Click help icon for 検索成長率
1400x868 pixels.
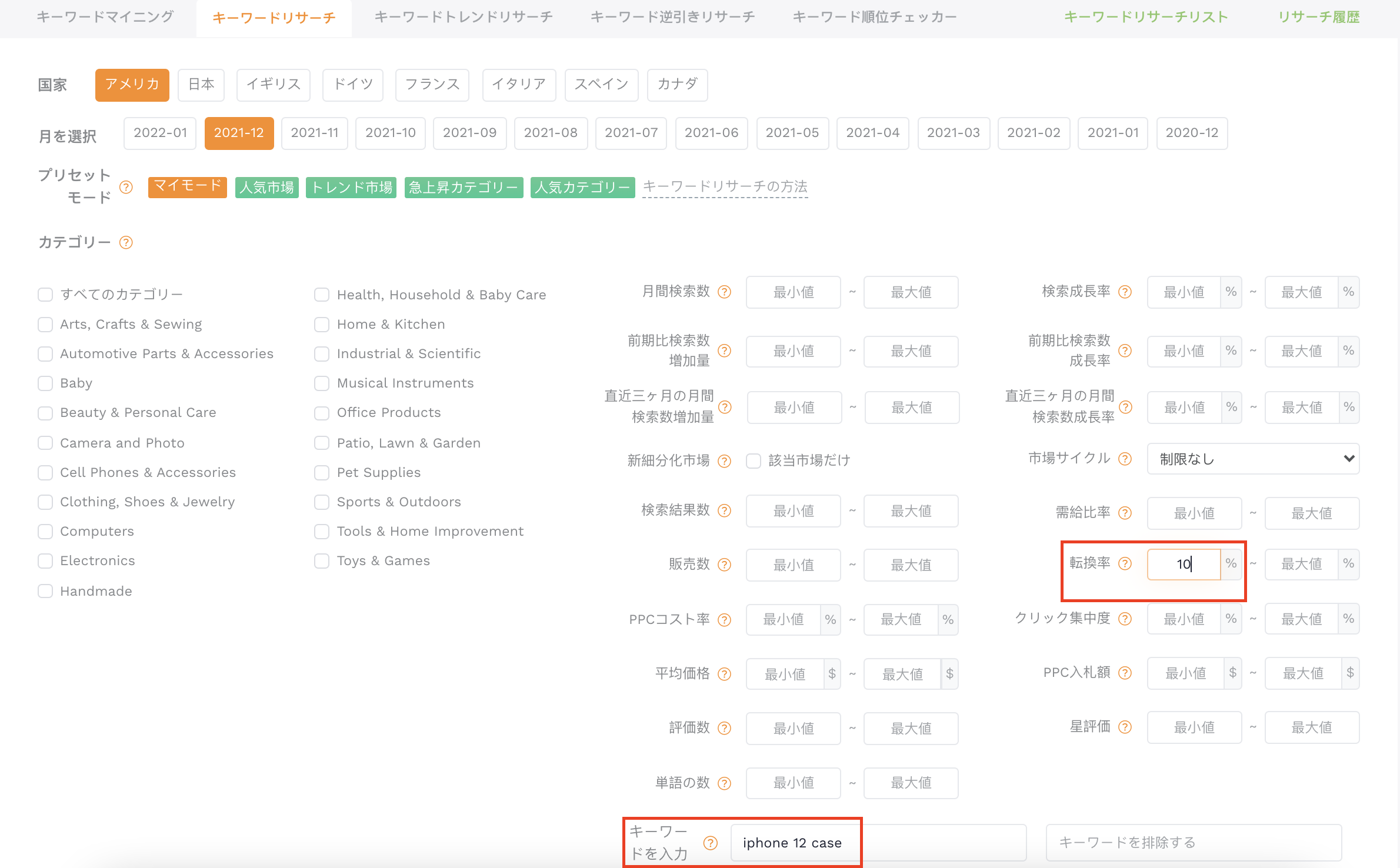pos(1125,292)
